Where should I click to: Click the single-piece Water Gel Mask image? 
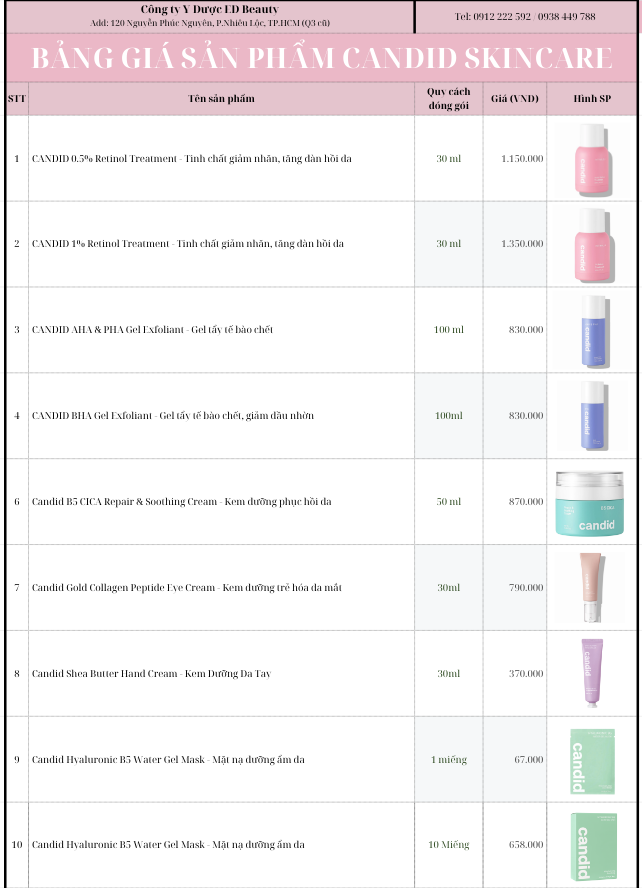coord(593,761)
